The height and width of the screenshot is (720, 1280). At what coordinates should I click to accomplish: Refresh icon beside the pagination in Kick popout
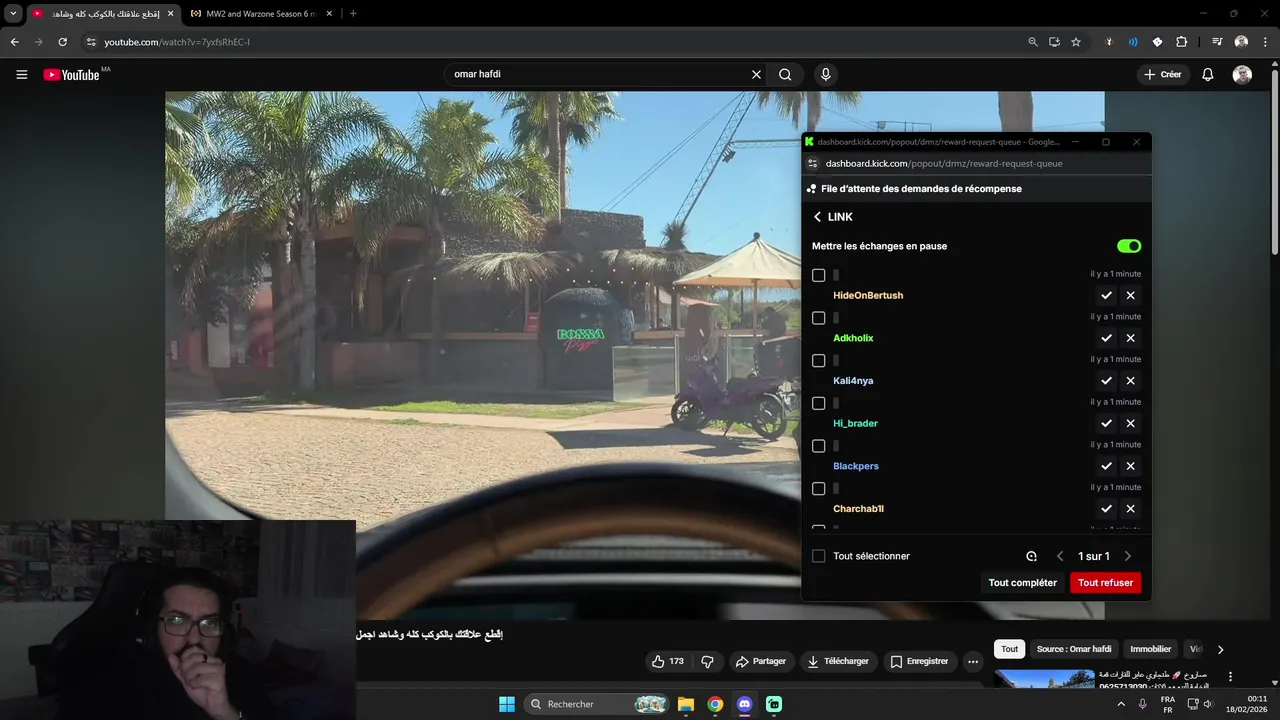pos(1031,556)
